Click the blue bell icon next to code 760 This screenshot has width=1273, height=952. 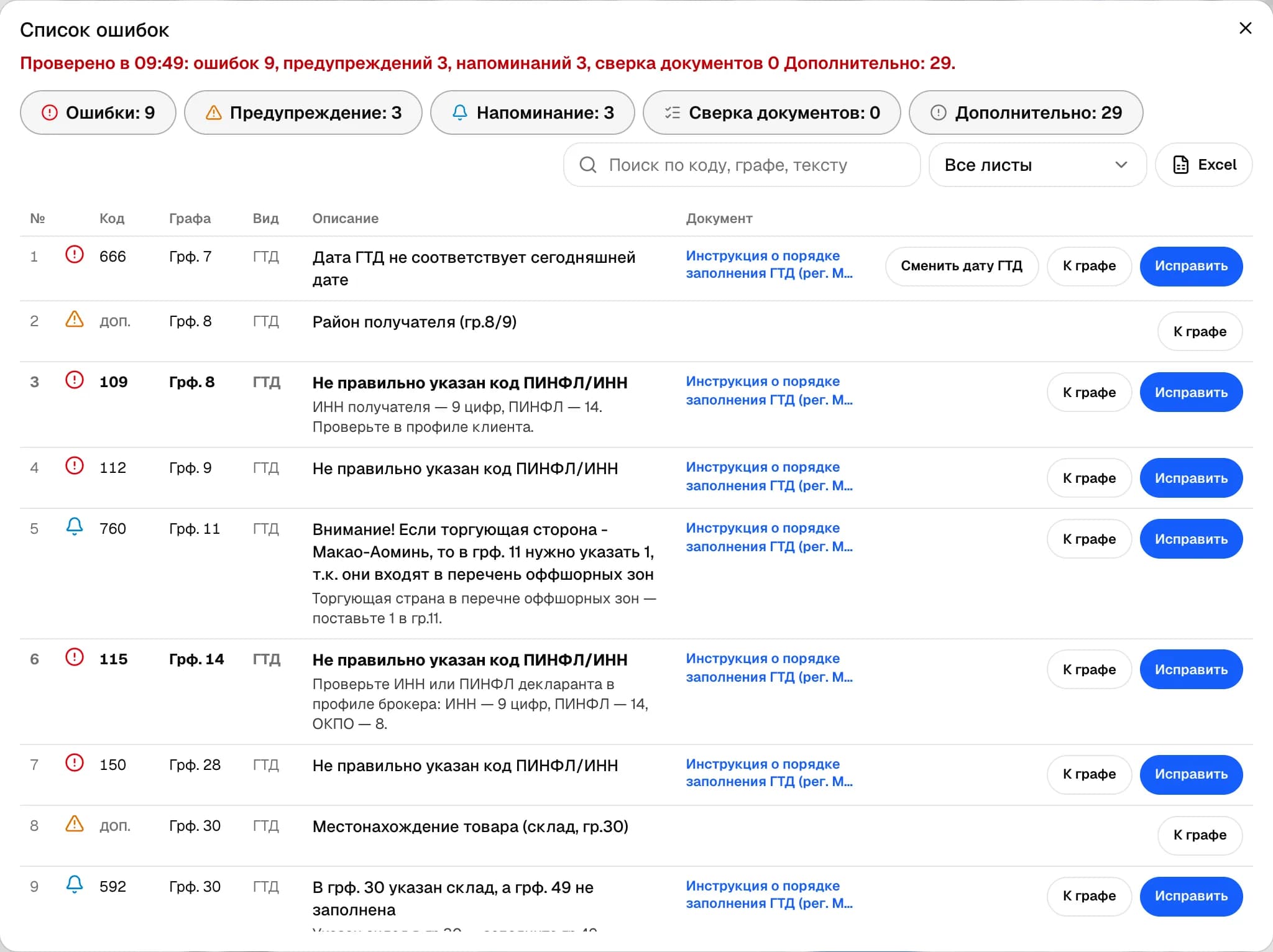75,527
